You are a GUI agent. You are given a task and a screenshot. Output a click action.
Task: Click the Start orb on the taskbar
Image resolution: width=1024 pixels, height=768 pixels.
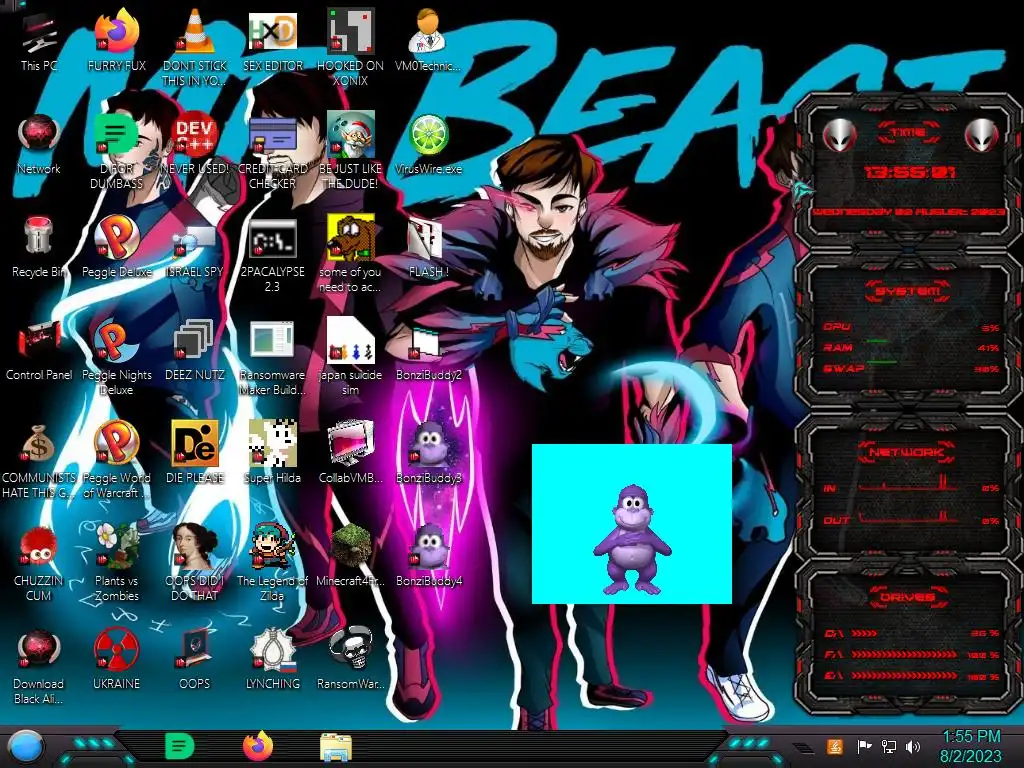click(25, 747)
